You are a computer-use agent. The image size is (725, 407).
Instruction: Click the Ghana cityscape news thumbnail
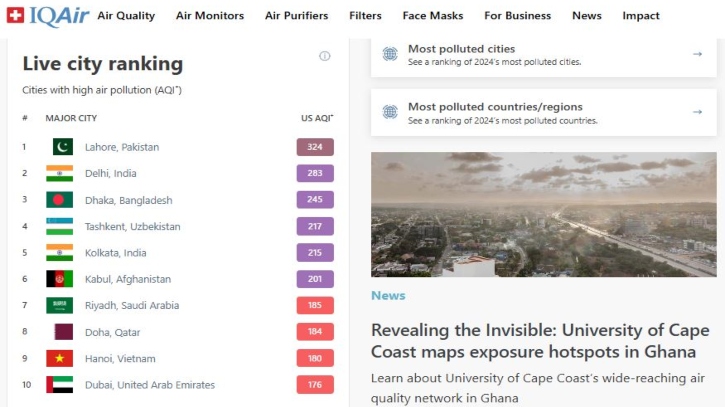(x=543, y=214)
